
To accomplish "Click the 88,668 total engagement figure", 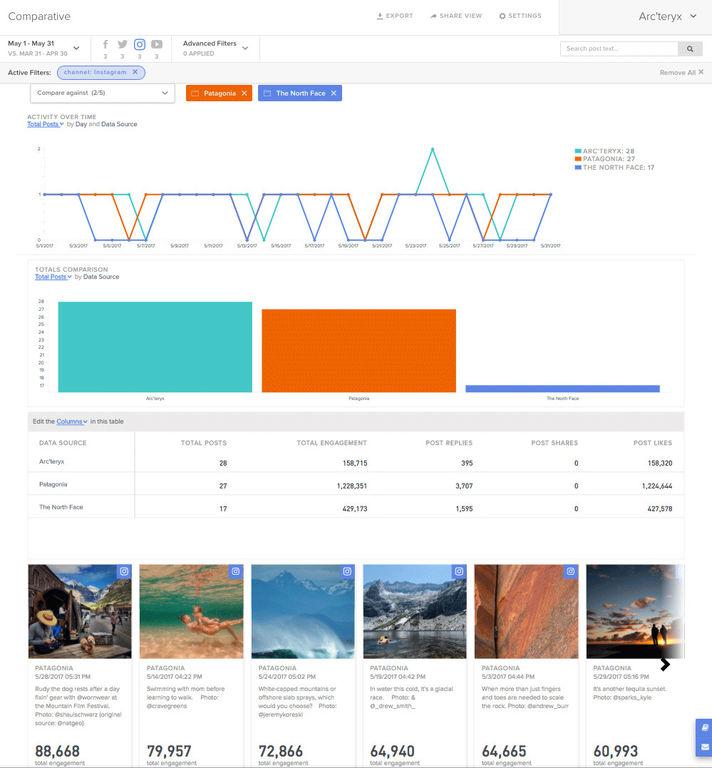I will pyautogui.click(x=57, y=751).
